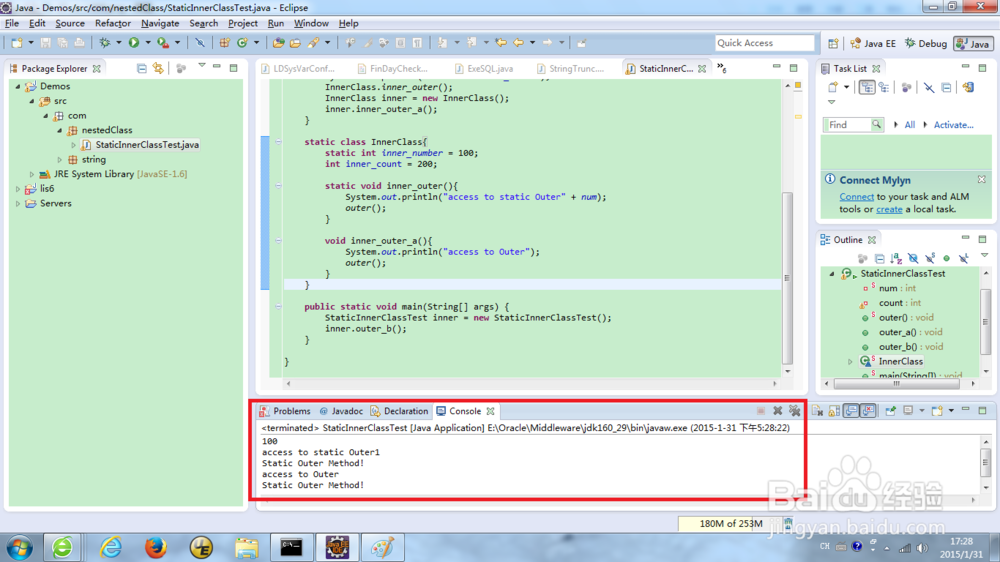Open Run button dropdown arrow
This screenshot has height=562, width=1000.
(147, 43)
